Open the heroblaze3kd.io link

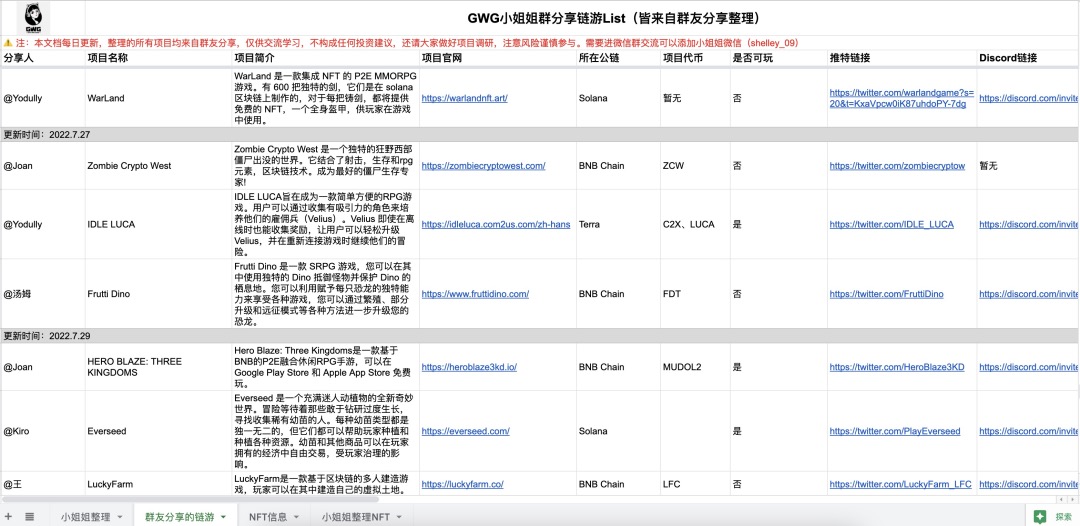pyautogui.click(x=469, y=367)
